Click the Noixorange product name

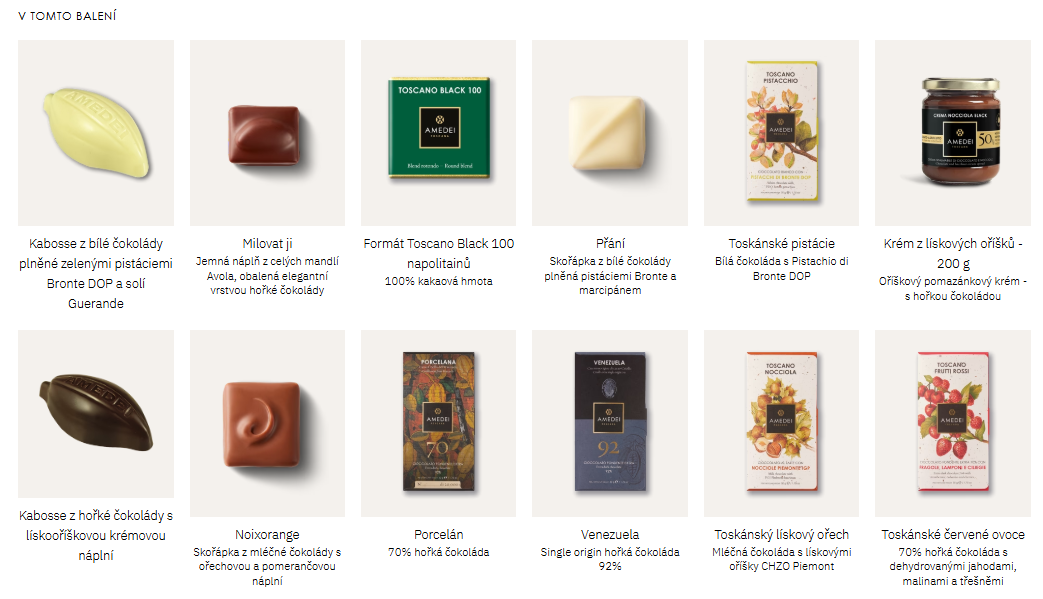click(267, 535)
